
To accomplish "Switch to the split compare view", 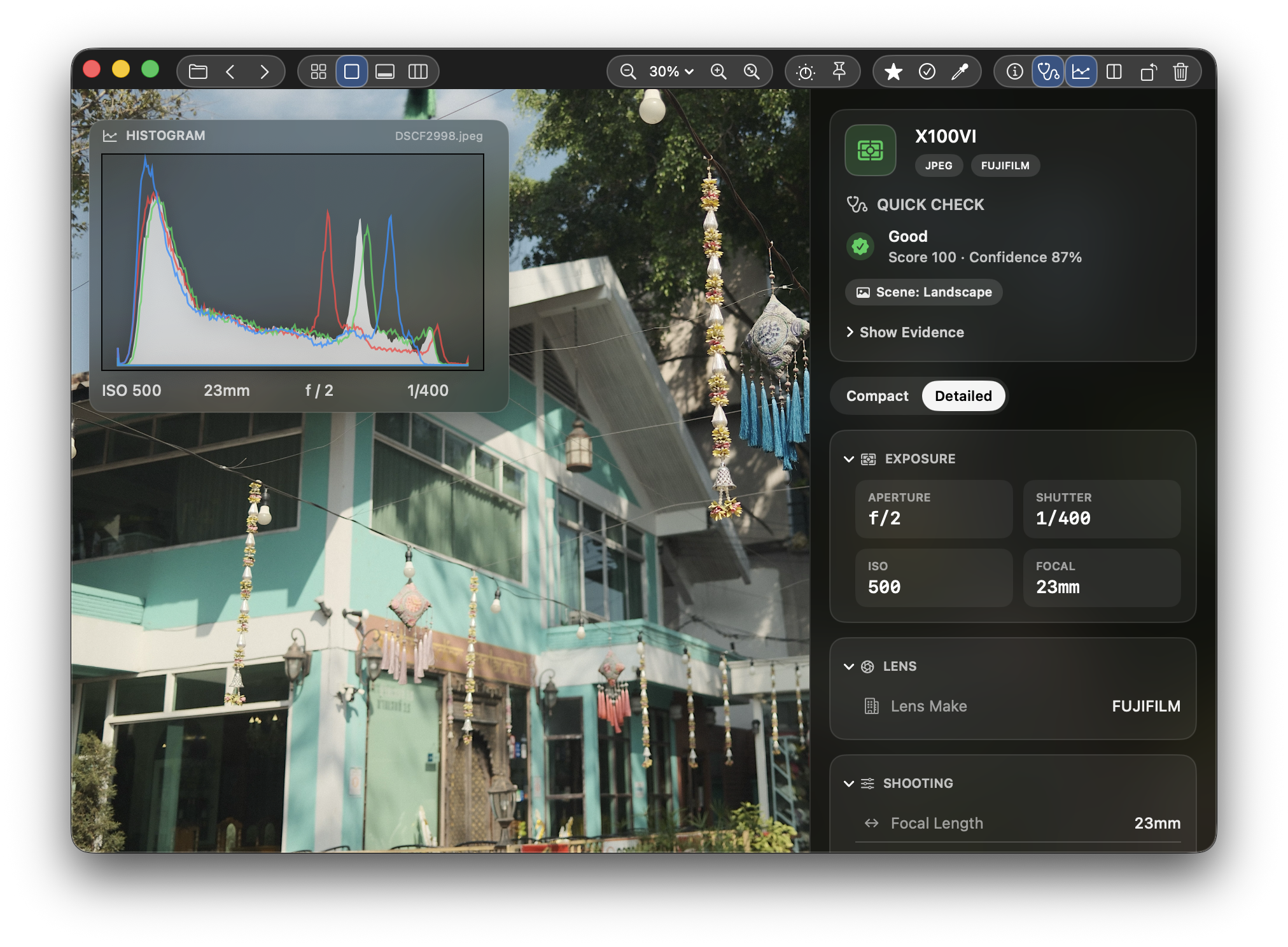I will pos(1114,71).
